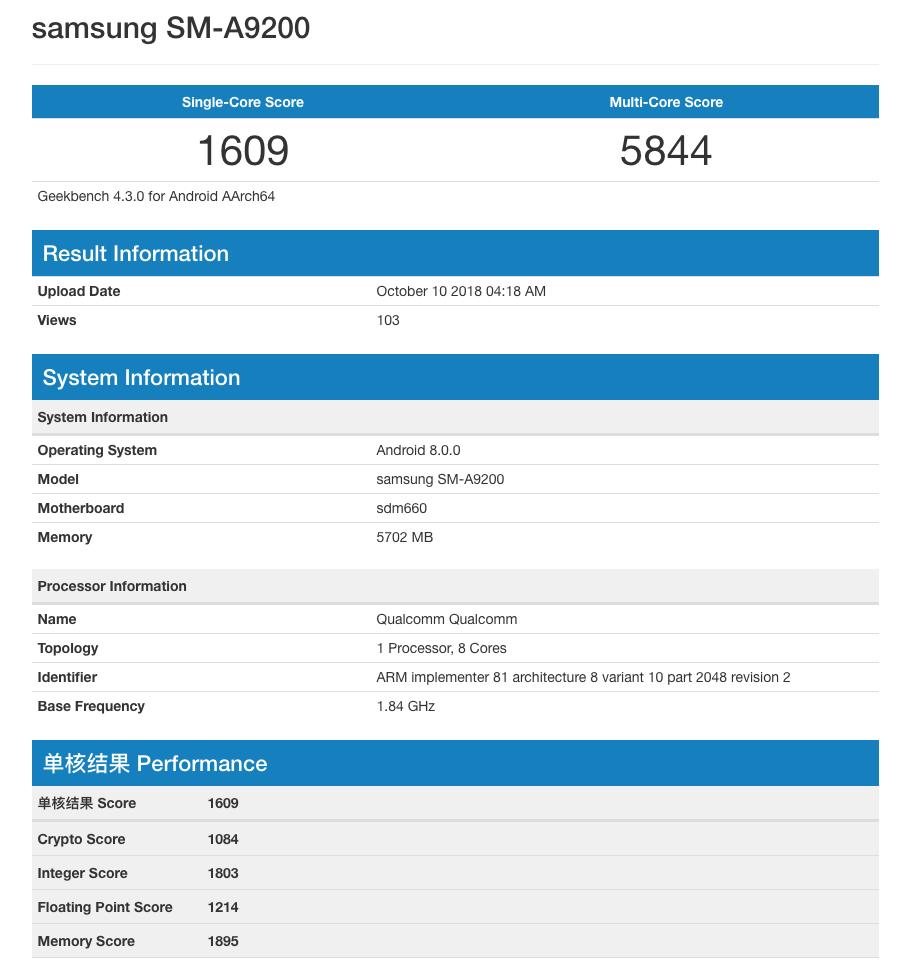The image size is (905, 963).
Task: Click the Qualcomm Qualcomm processor name
Action: 446,619
